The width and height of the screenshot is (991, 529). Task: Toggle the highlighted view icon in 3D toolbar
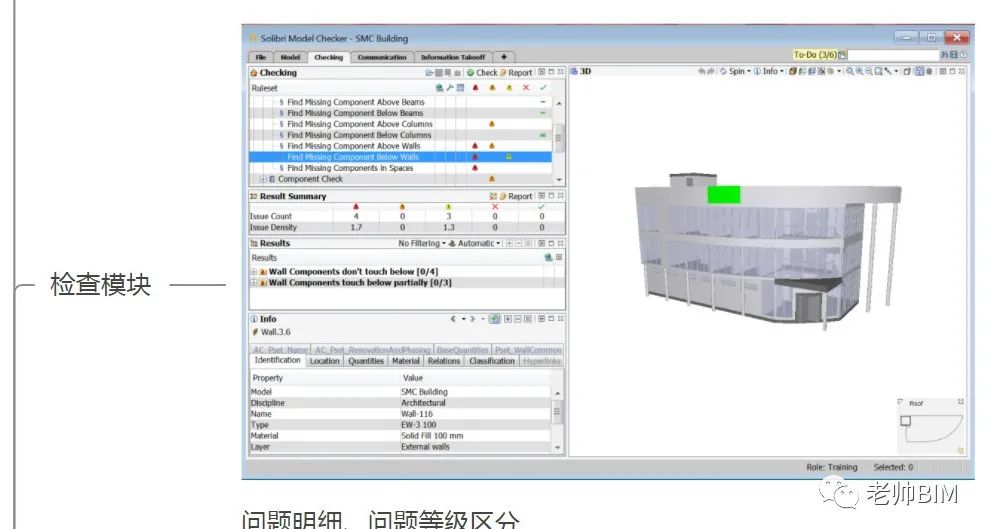(920, 71)
